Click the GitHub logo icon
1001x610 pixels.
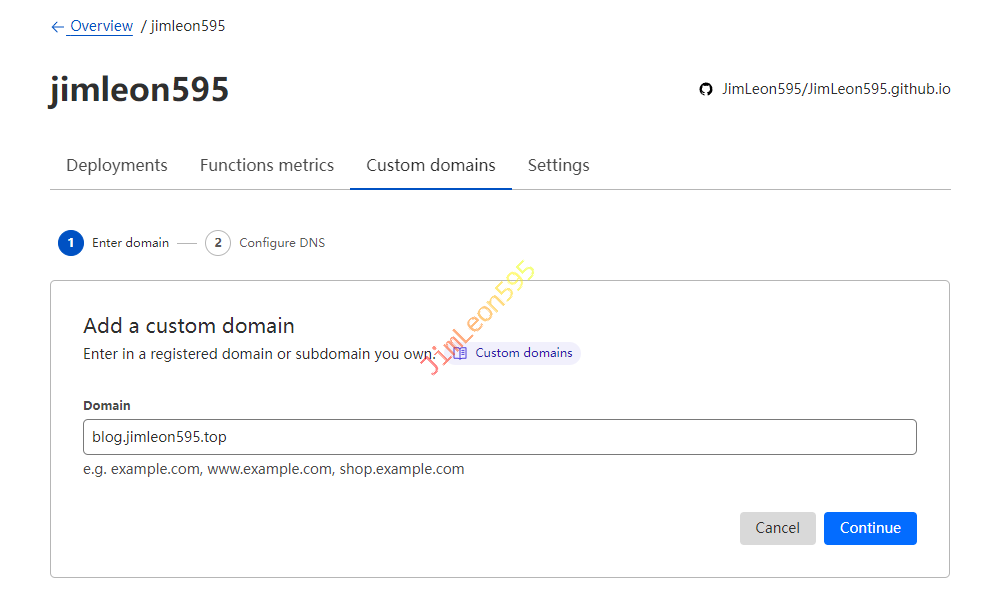tap(706, 89)
